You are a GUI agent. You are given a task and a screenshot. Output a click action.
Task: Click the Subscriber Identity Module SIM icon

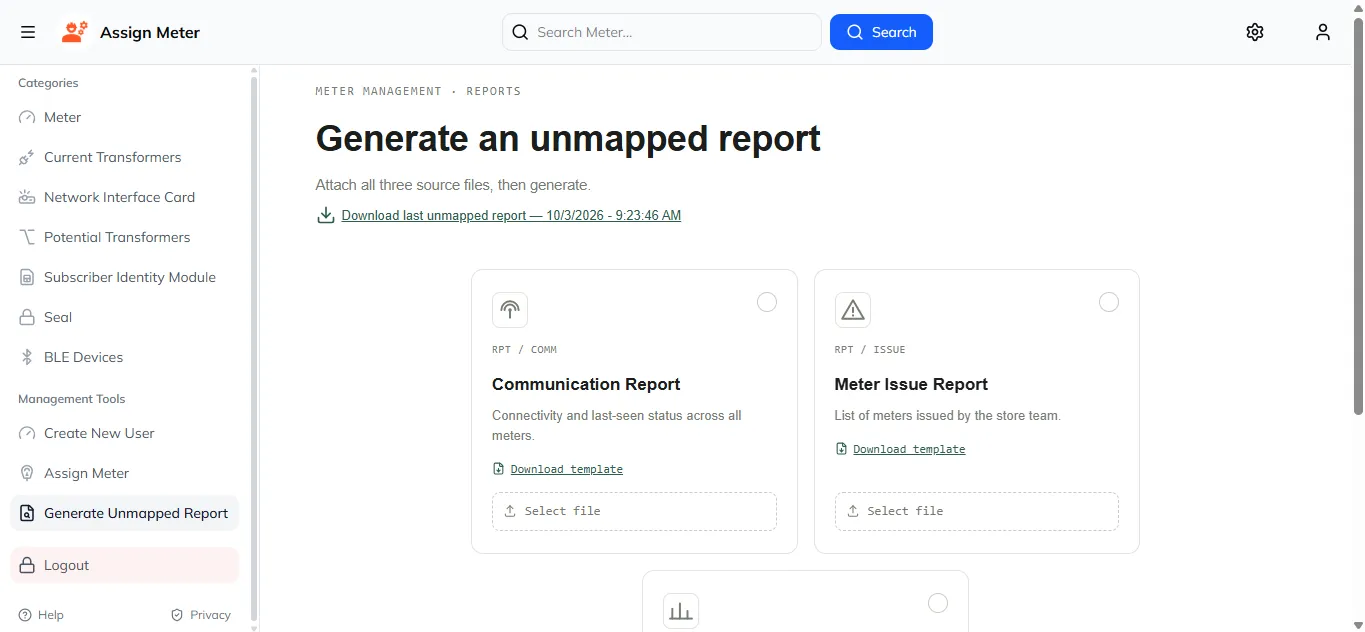[x=27, y=277]
